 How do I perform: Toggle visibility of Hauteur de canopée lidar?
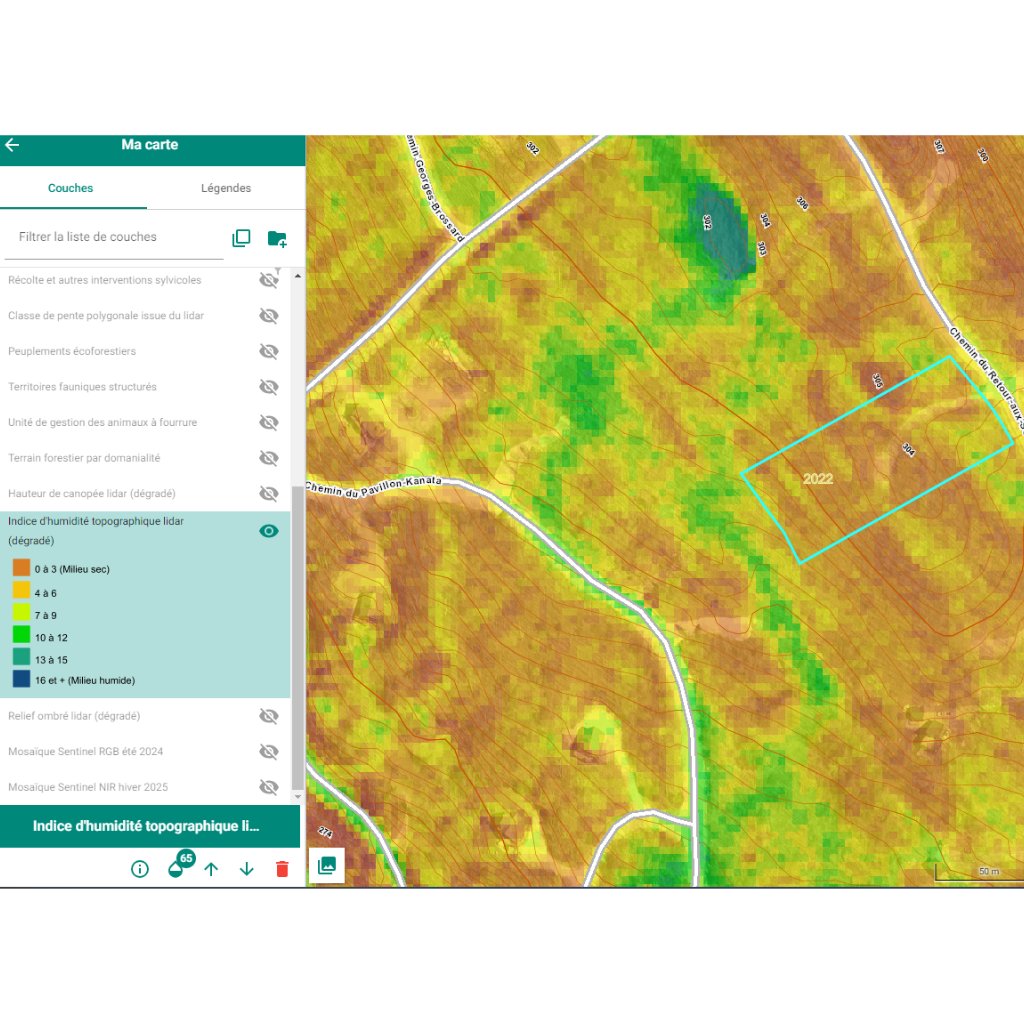click(x=268, y=493)
